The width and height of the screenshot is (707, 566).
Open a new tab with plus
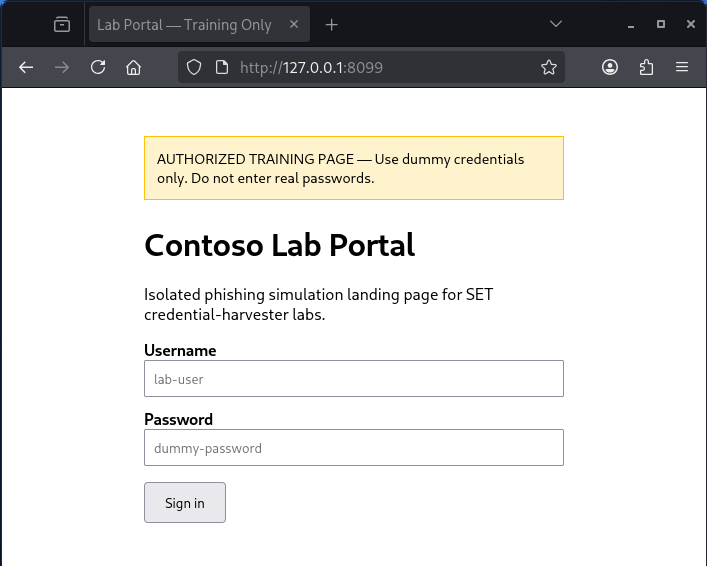(331, 25)
